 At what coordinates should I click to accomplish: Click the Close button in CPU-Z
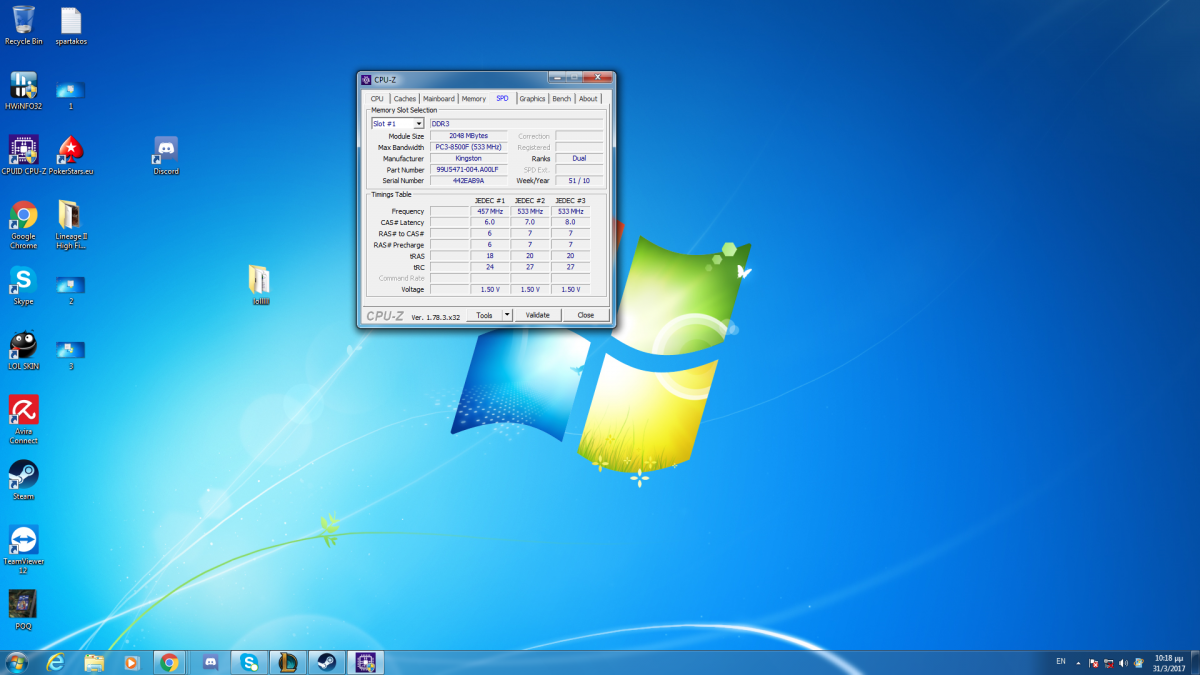(x=586, y=315)
